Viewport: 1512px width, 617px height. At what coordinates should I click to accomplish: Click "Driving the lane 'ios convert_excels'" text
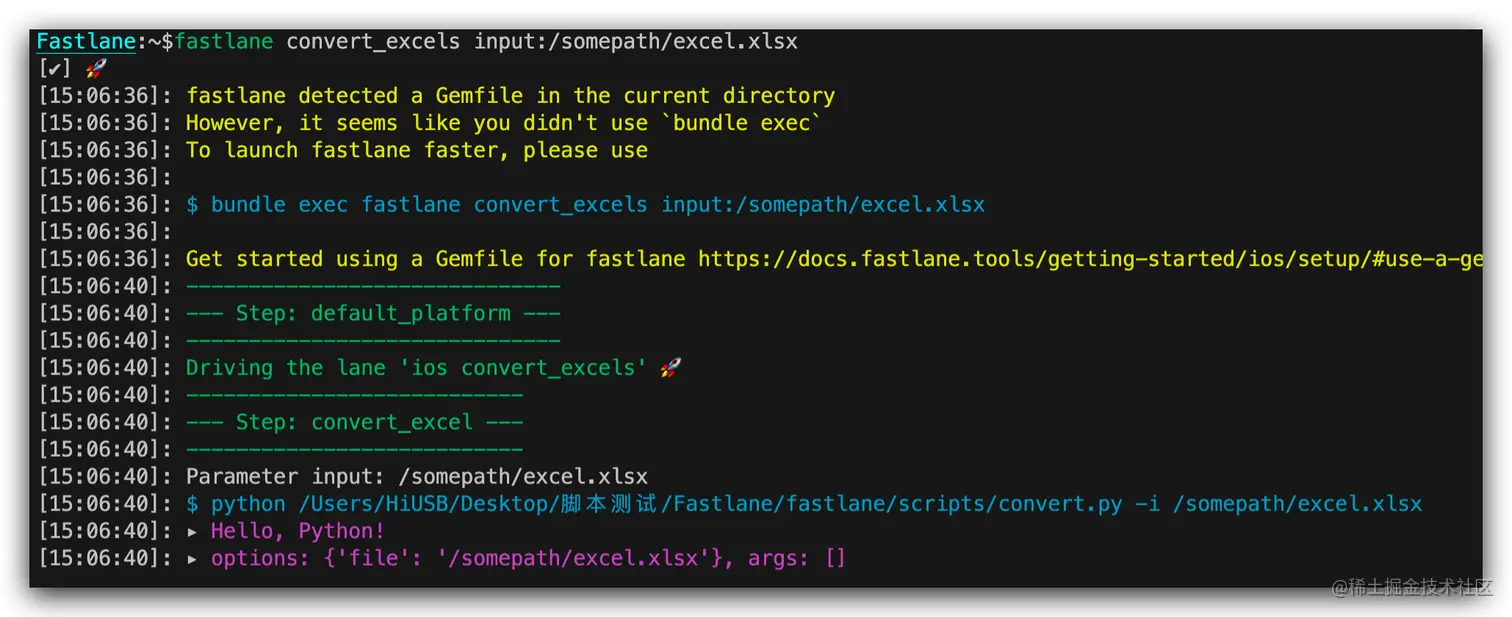pyautogui.click(x=417, y=368)
